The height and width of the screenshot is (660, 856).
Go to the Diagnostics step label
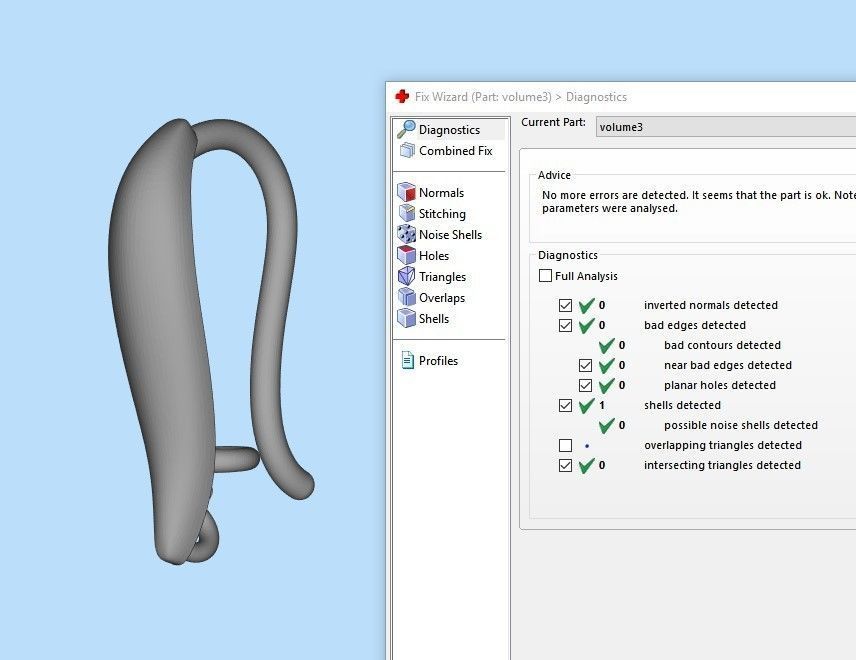point(449,130)
